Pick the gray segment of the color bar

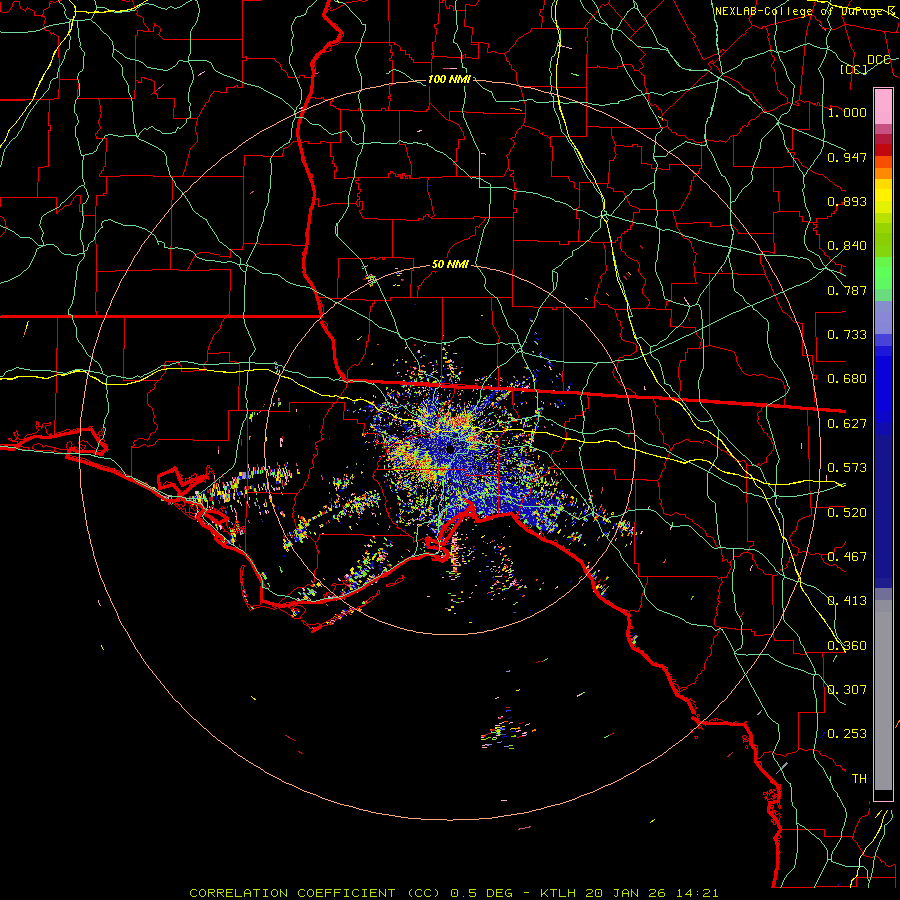(883, 695)
